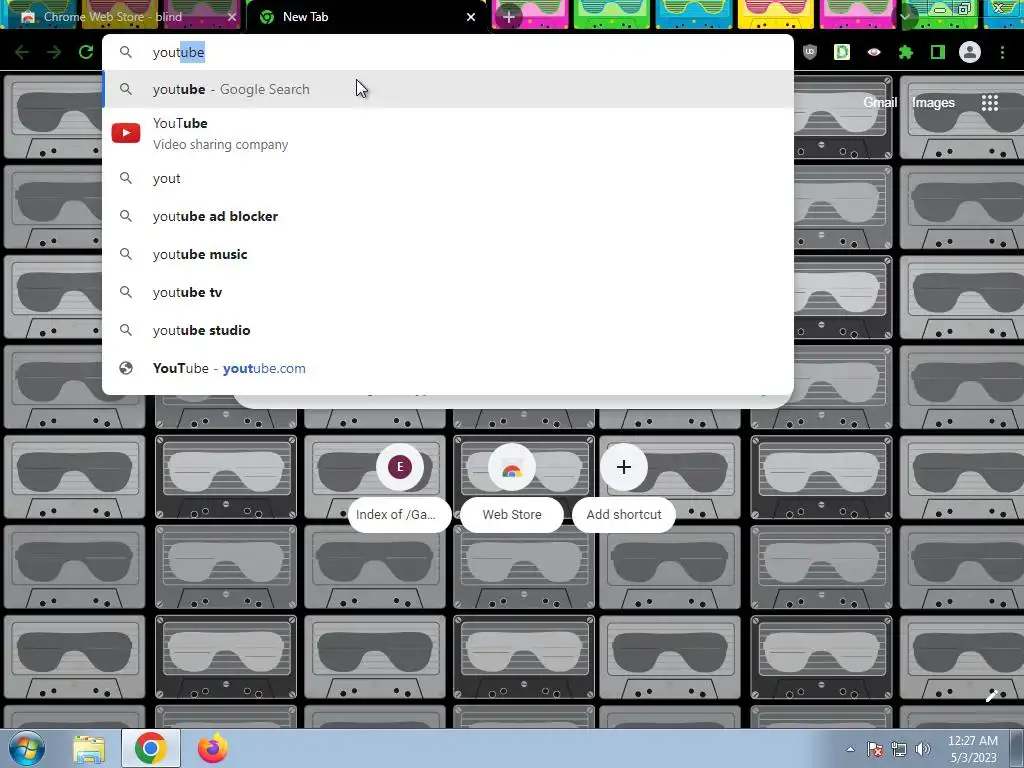Open the profile avatar menu
This screenshot has width=1024, height=768.
pos(970,52)
